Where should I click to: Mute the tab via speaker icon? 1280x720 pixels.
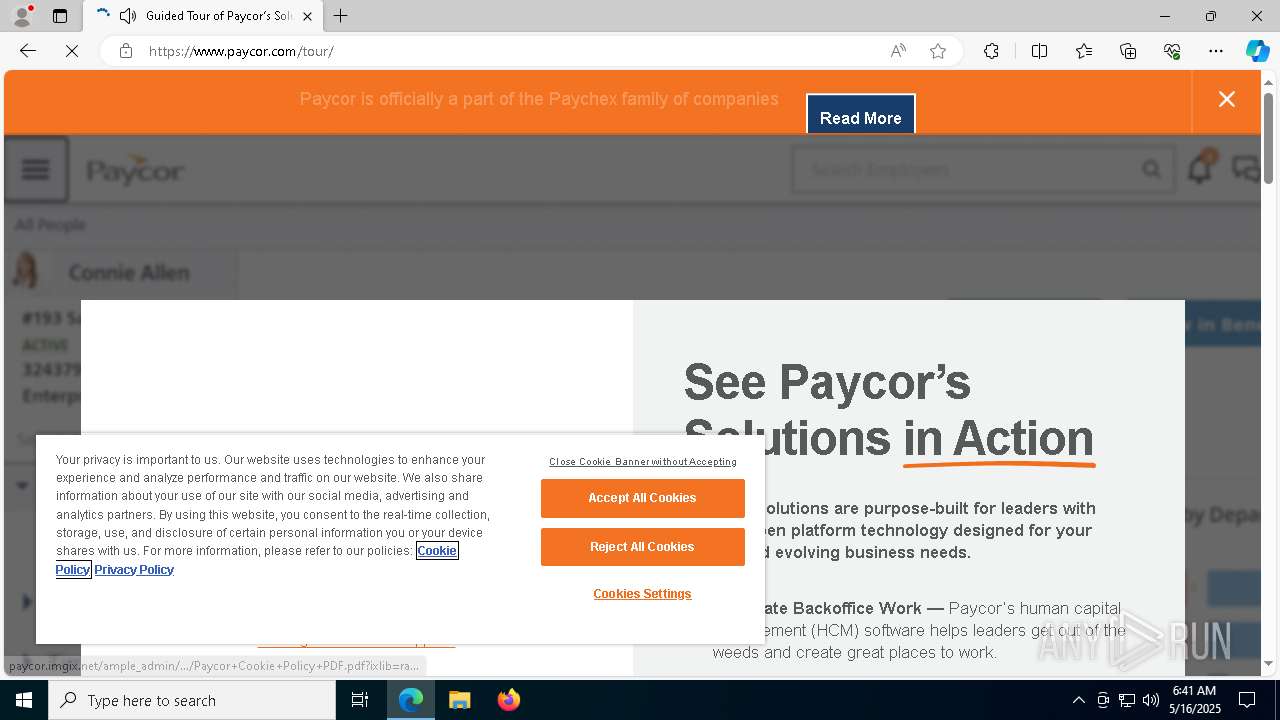(x=128, y=16)
